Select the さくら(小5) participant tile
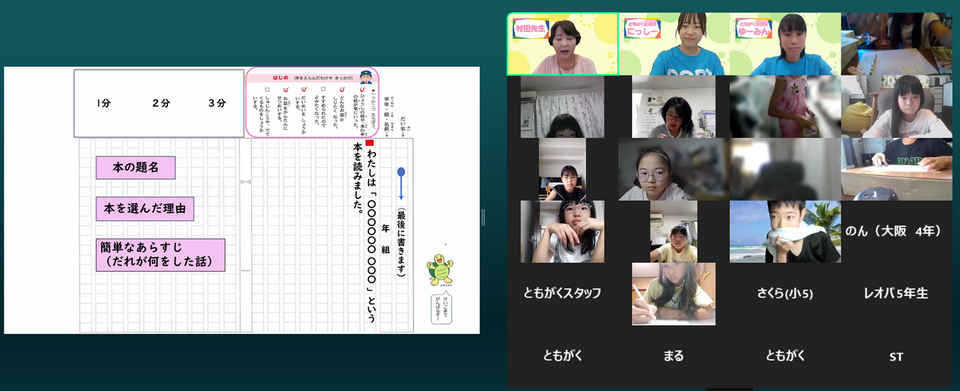This screenshot has height=391, width=960. (x=785, y=294)
